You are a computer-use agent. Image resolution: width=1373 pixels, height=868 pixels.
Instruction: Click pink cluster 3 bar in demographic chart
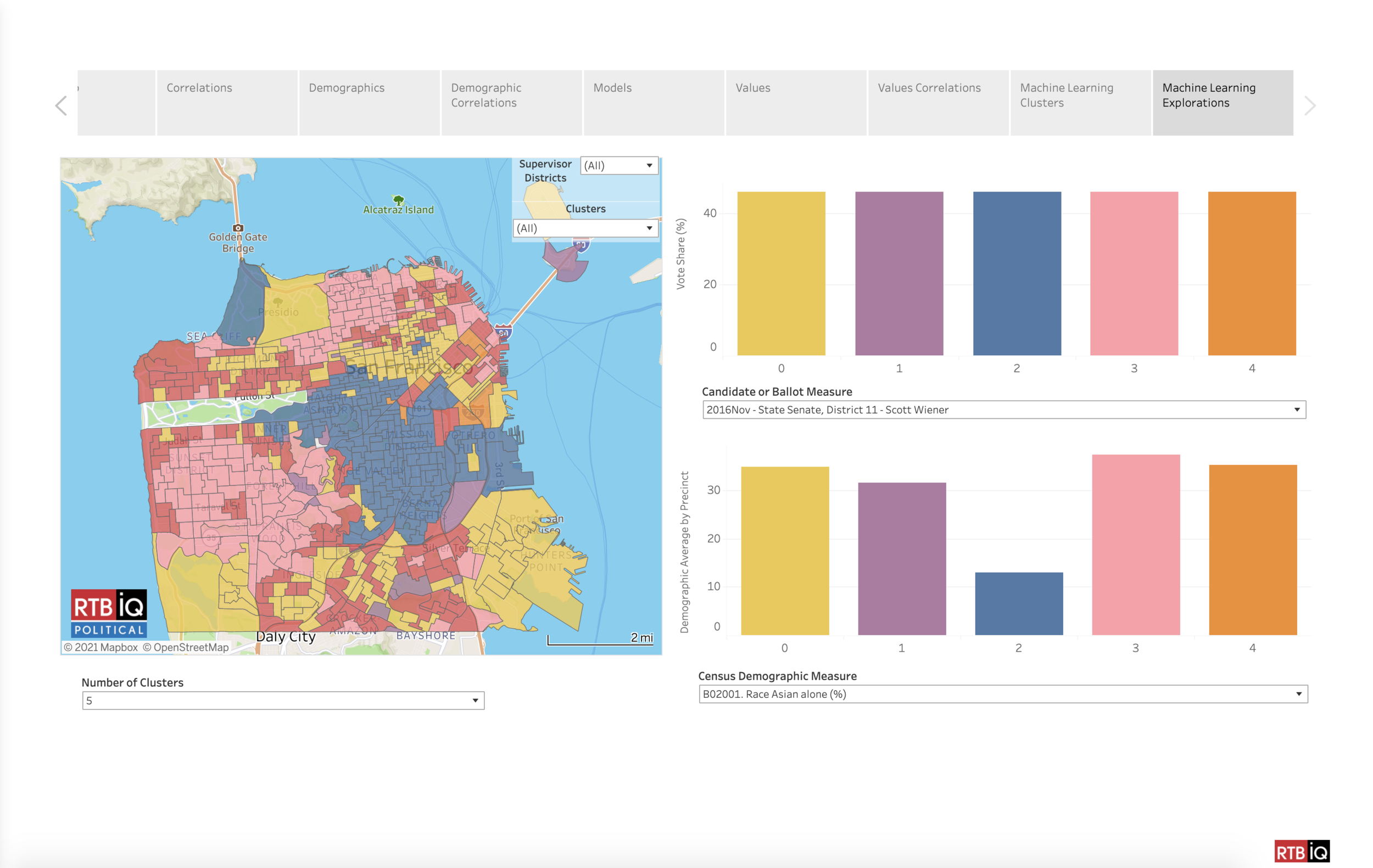pos(1135,544)
